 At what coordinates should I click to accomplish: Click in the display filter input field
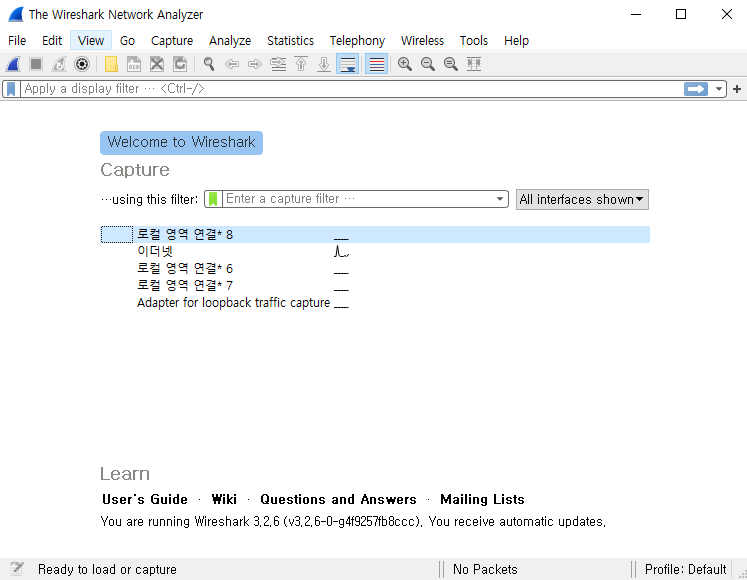352,89
